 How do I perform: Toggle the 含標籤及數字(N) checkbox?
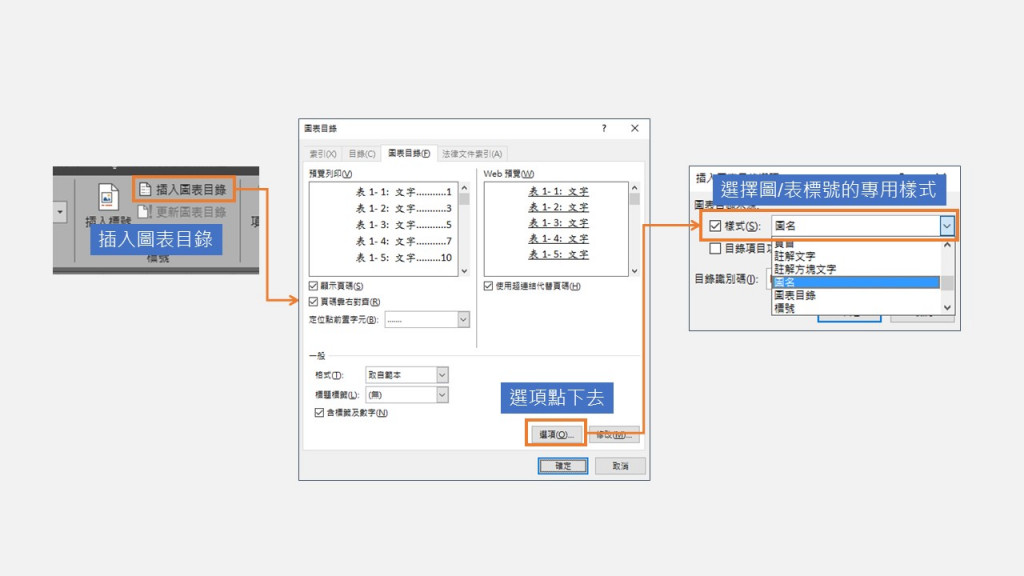[x=319, y=413]
